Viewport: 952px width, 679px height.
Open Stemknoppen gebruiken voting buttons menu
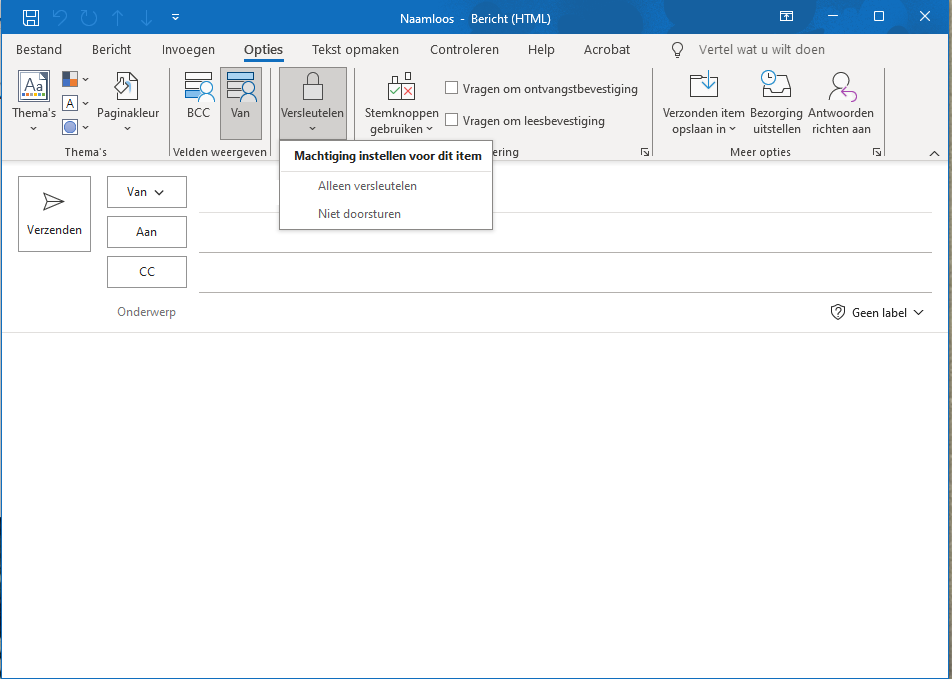(401, 103)
